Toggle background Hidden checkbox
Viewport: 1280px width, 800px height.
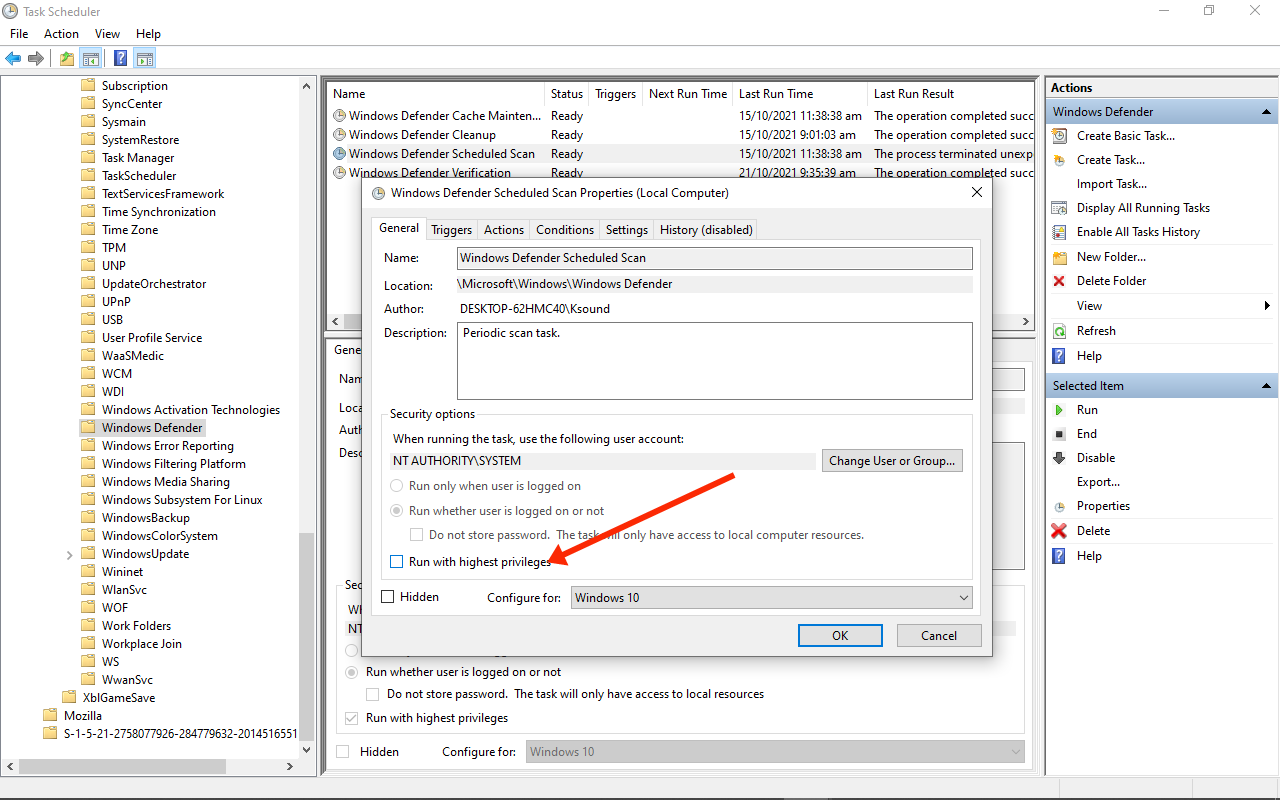(x=343, y=752)
